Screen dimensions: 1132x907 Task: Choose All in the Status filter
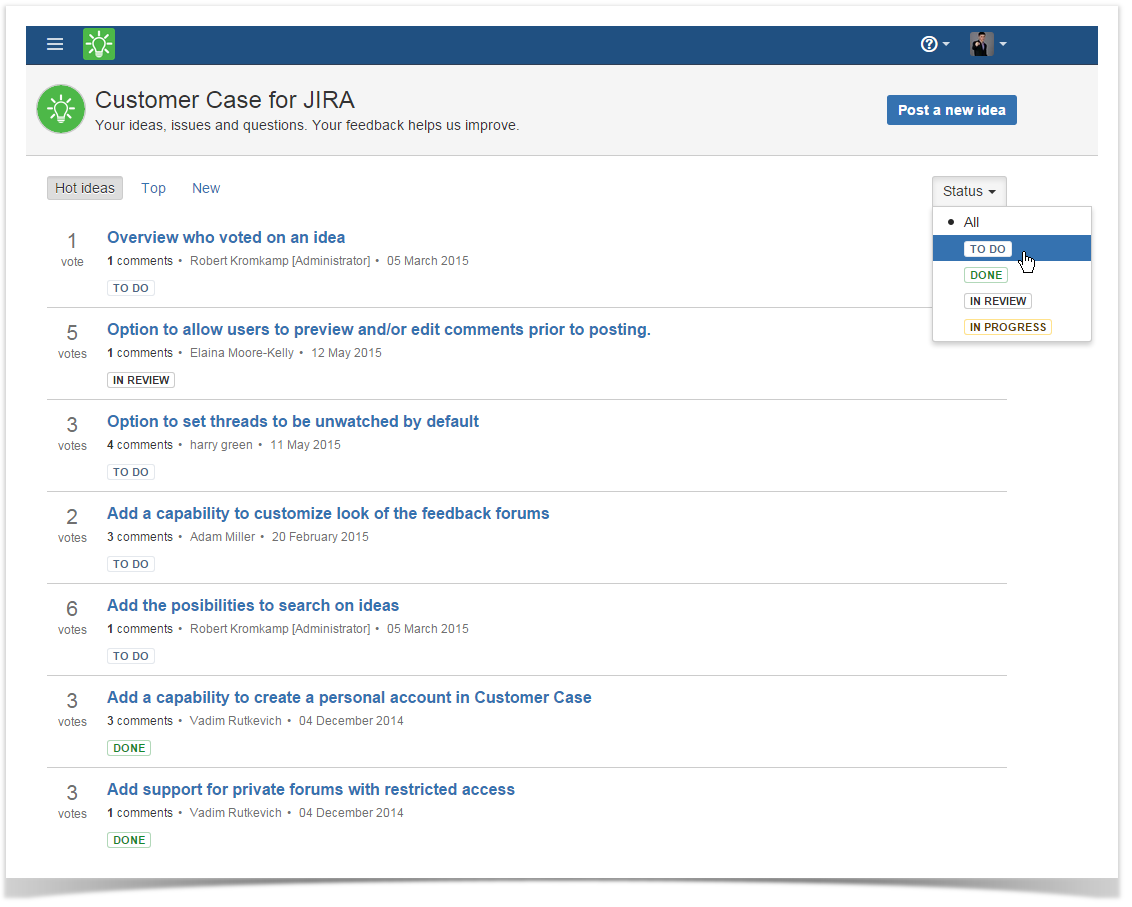1011,222
